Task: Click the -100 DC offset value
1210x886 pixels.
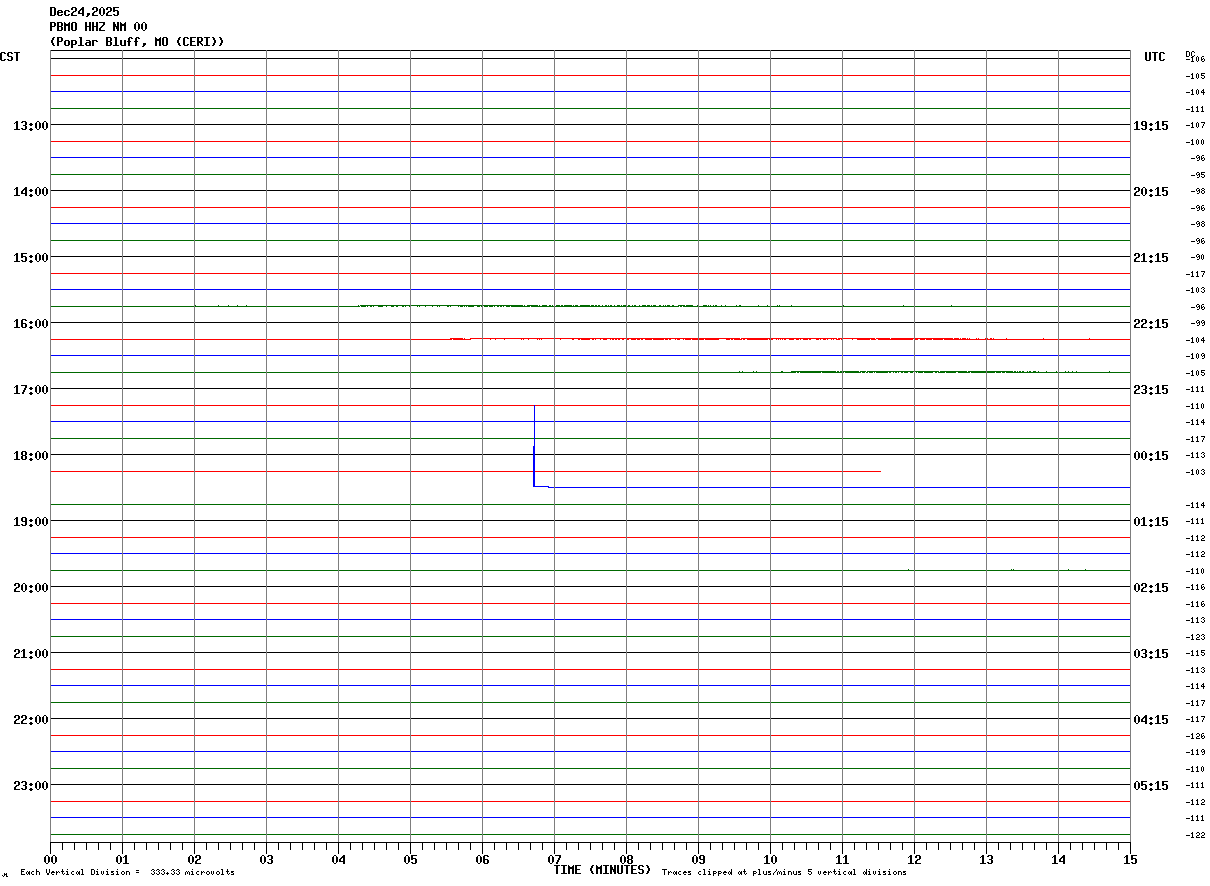Action: 1195,142
